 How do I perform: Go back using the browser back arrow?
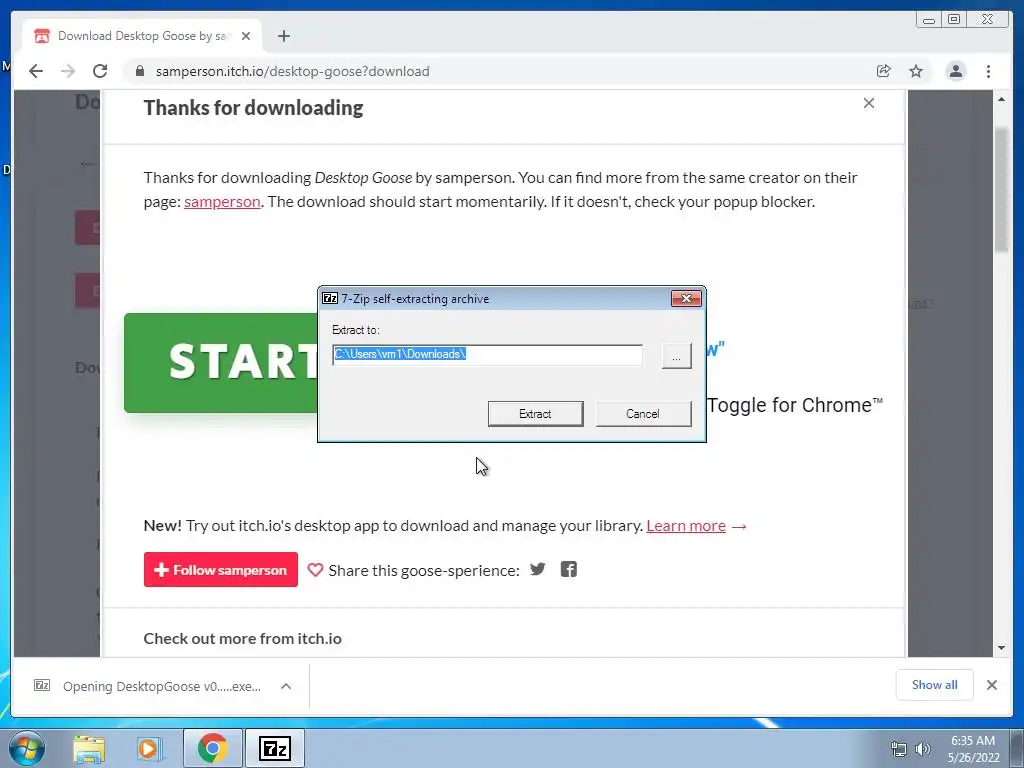(x=36, y=71)
